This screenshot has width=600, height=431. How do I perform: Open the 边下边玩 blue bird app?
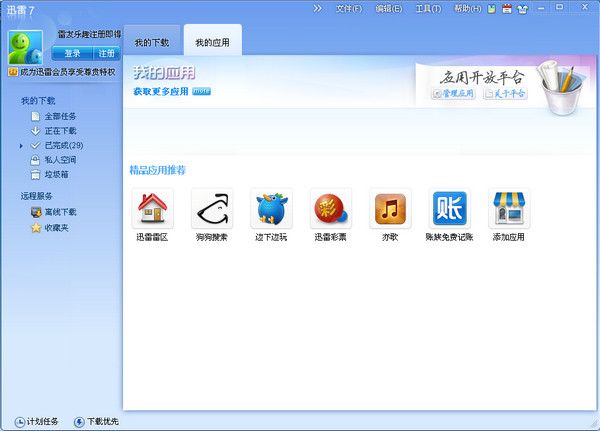270,209
